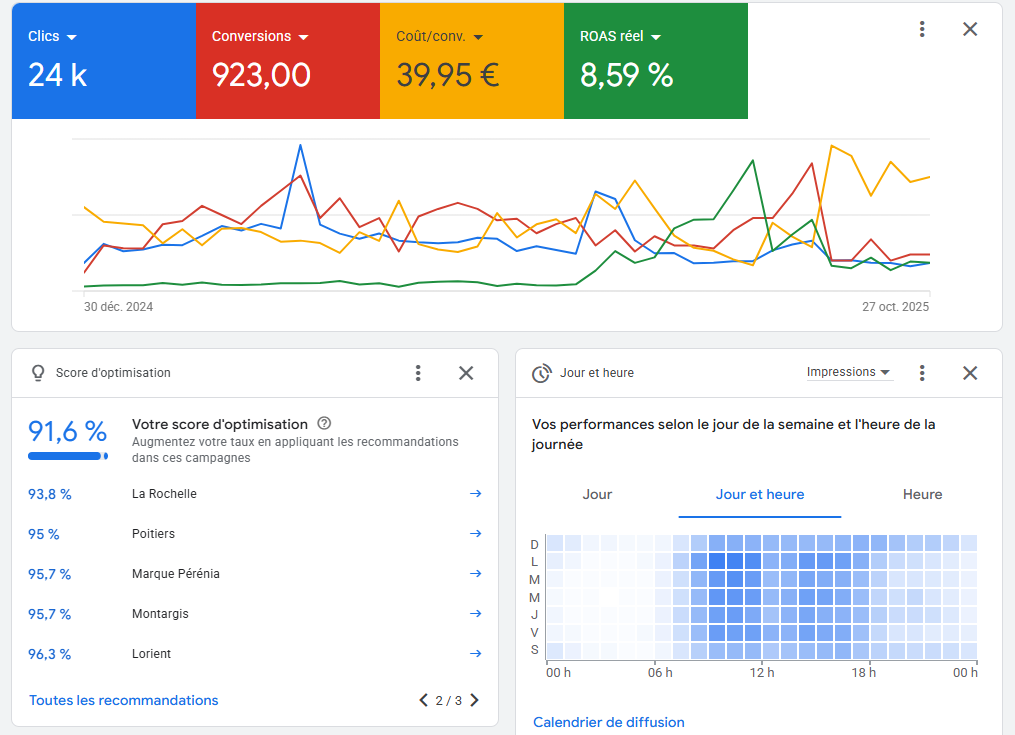Open more options for Jour et heure card

[x=922, y=373]
